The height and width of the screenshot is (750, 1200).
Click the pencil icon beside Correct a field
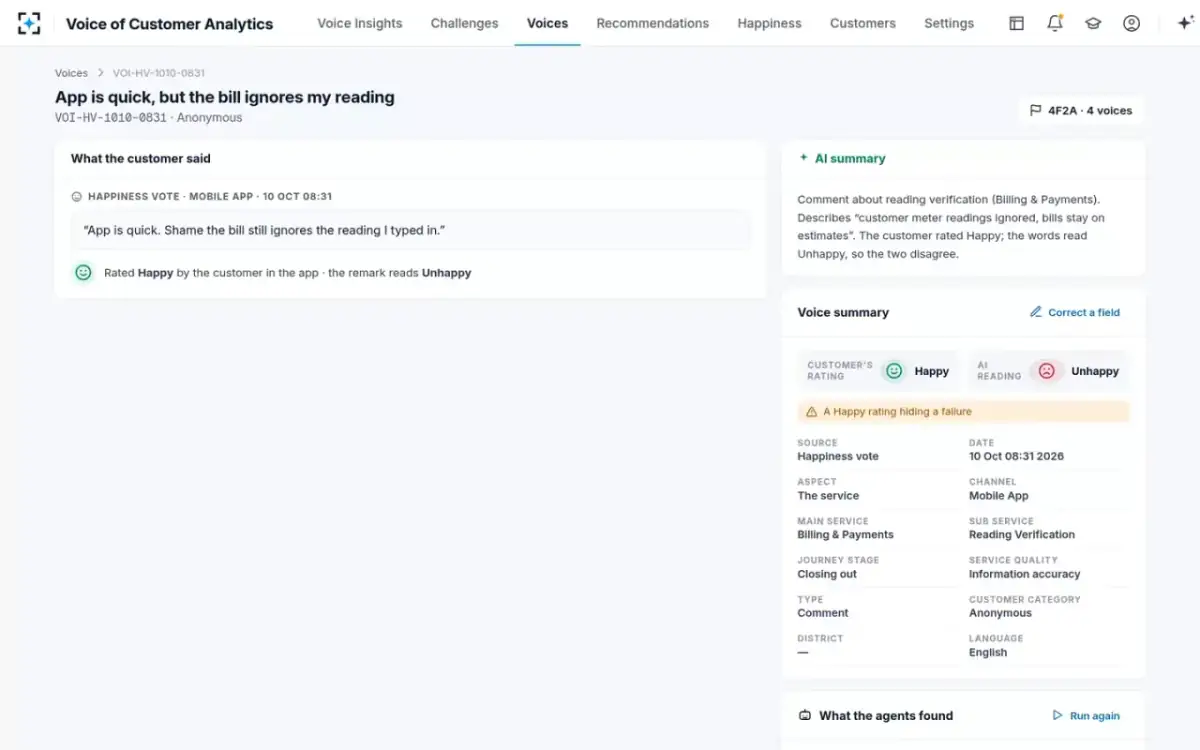coord(1036,312)
